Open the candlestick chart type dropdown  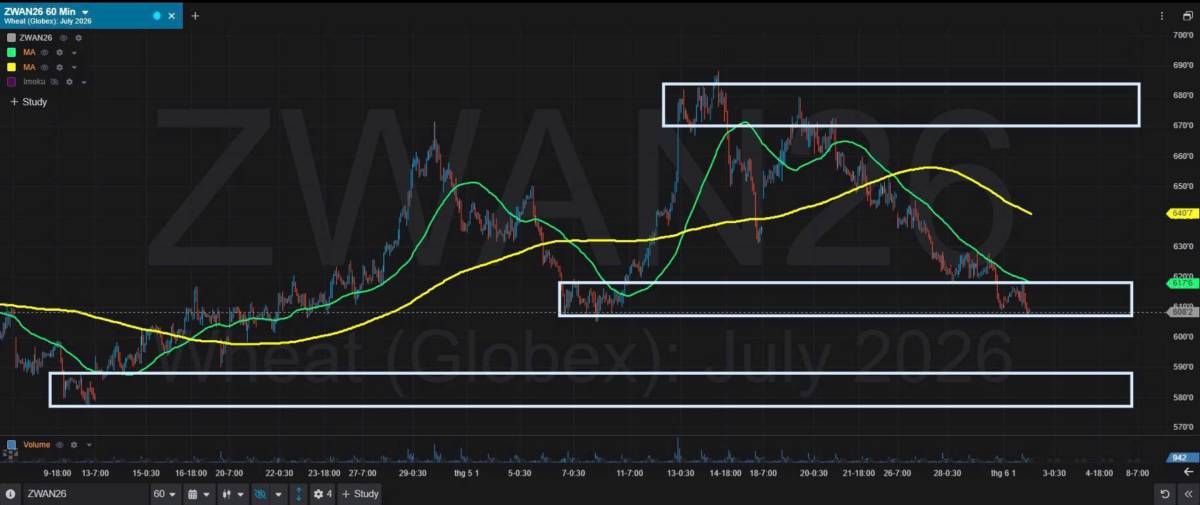pos(234,494)
